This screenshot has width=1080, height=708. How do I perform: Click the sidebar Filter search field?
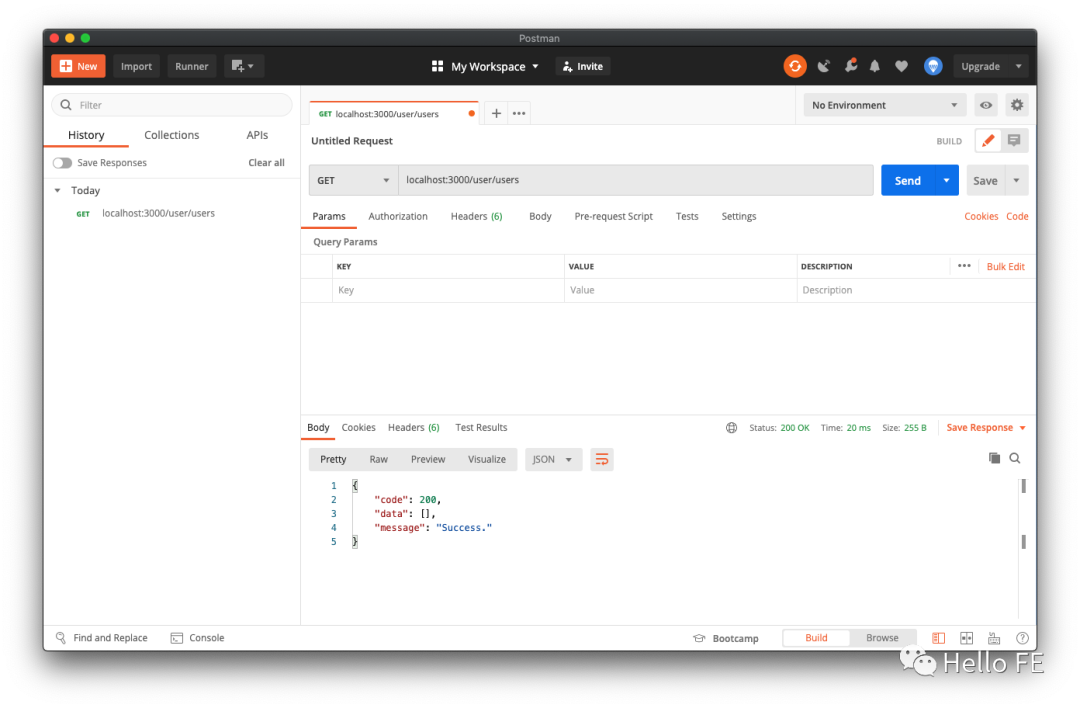click(x=172, y=105)
